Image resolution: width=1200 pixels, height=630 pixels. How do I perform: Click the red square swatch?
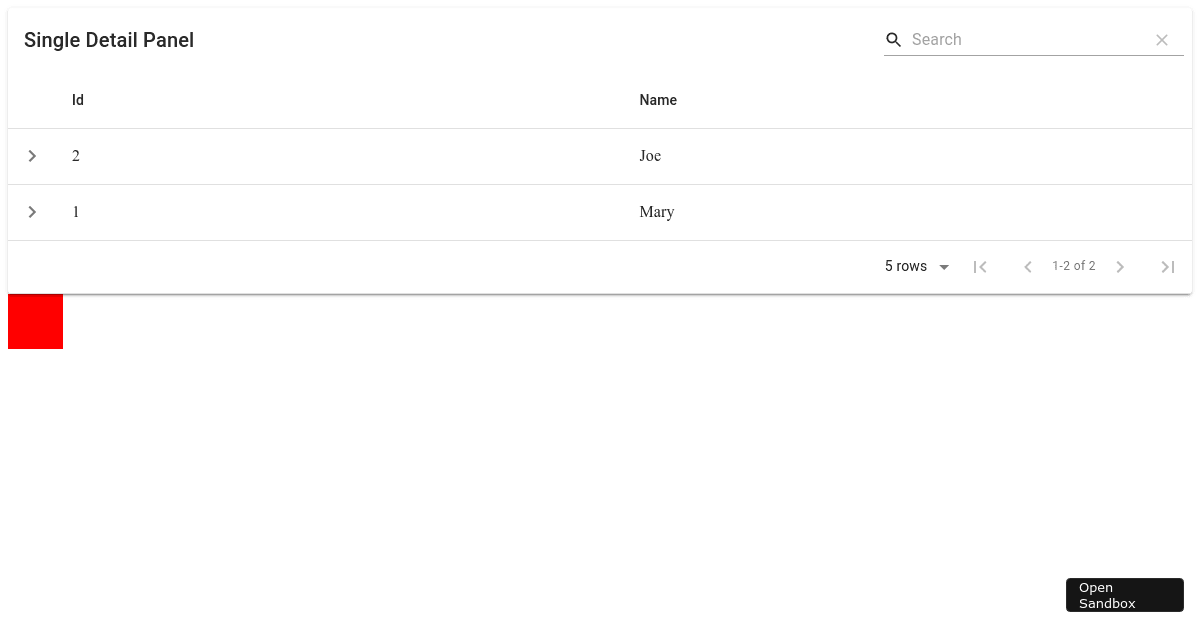[x=35, y=321]
